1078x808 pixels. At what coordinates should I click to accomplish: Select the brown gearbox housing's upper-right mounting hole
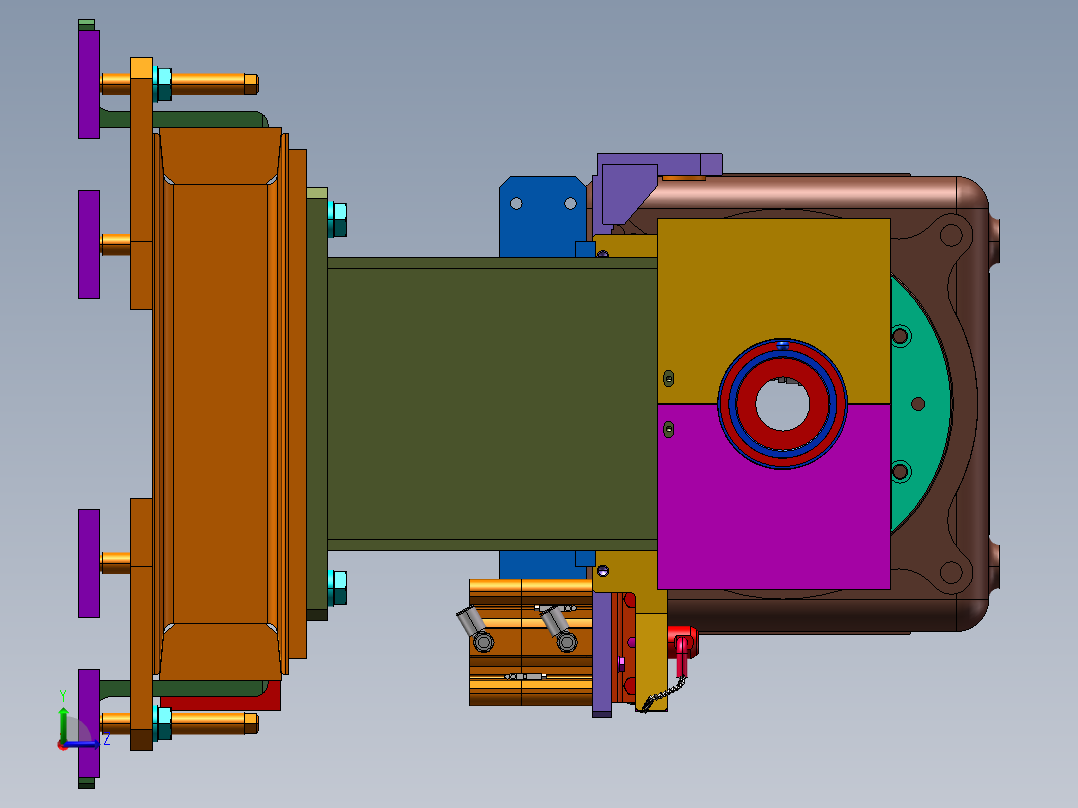pyautogui.click(x=951, y=234)
